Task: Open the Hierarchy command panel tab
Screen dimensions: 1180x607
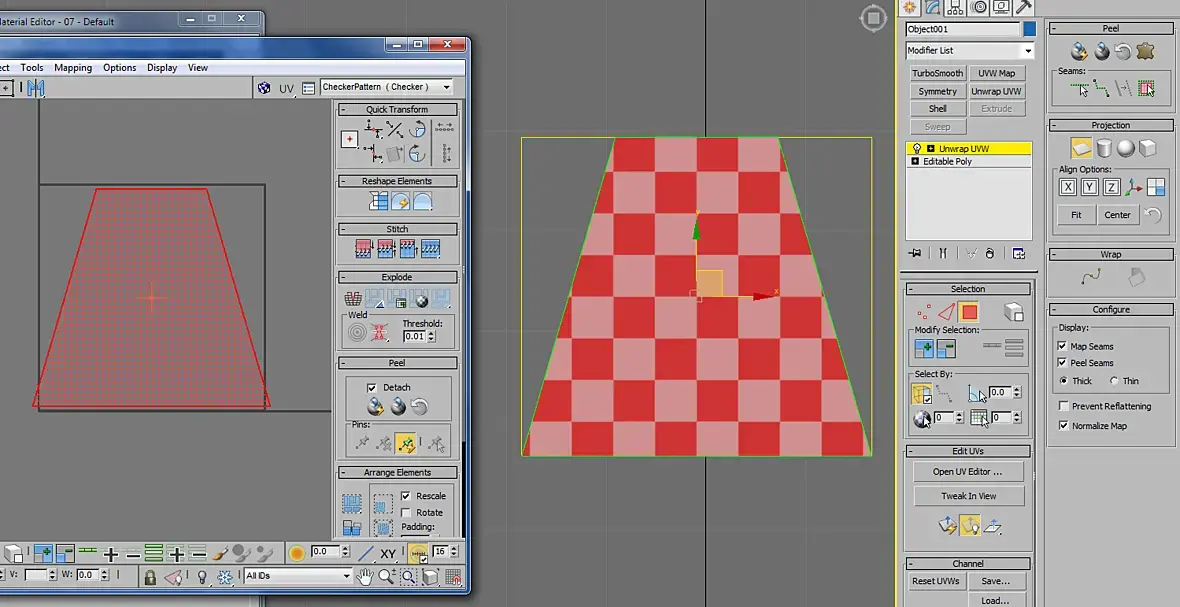Action: pyautogui.click(x=956, y=8)
